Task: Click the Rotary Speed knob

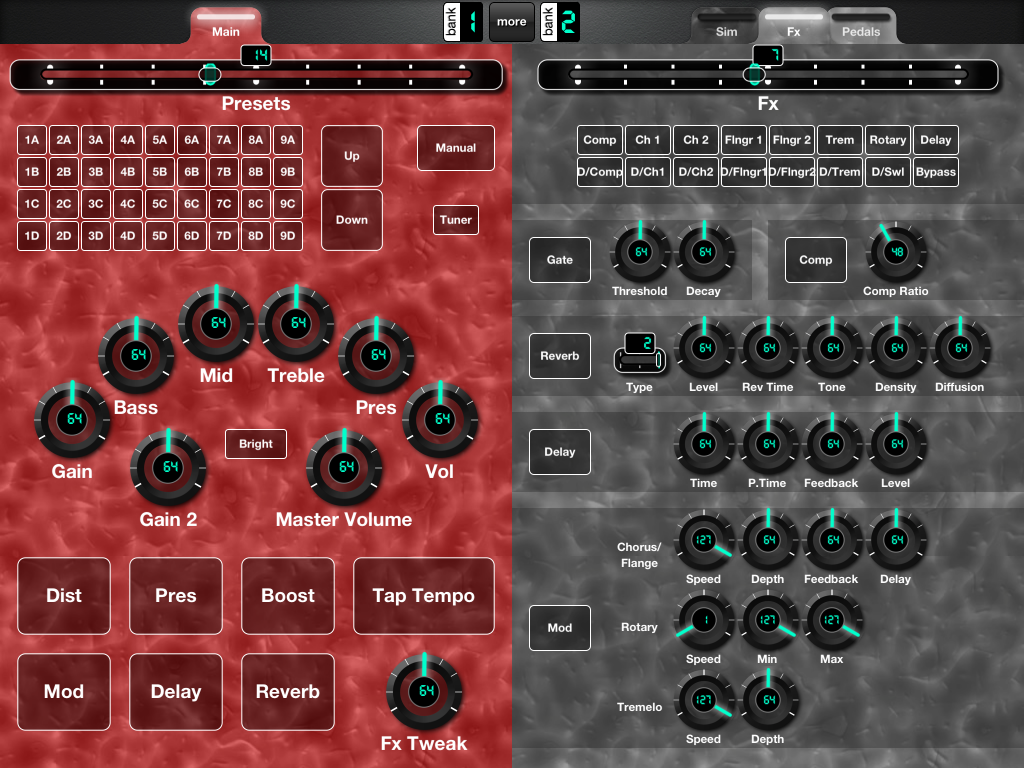Action: [x=704, y=620]
